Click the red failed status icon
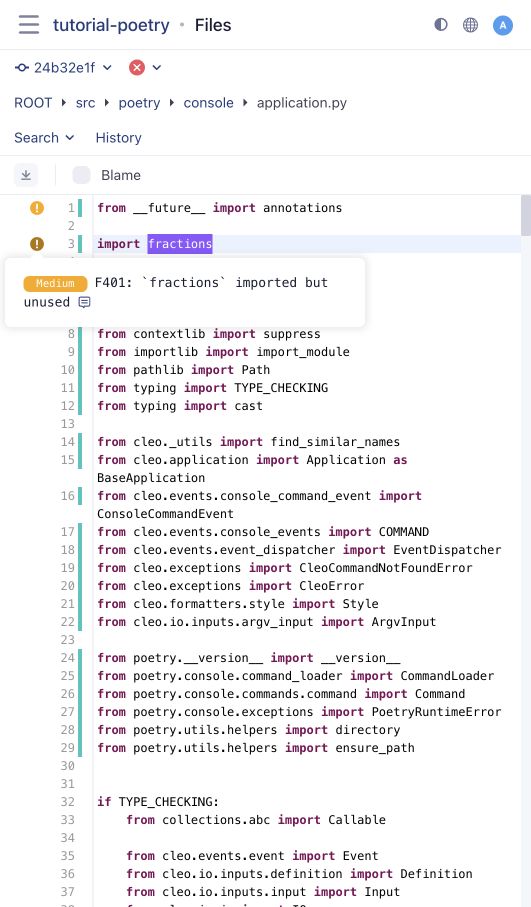 (x=137, y=68)
